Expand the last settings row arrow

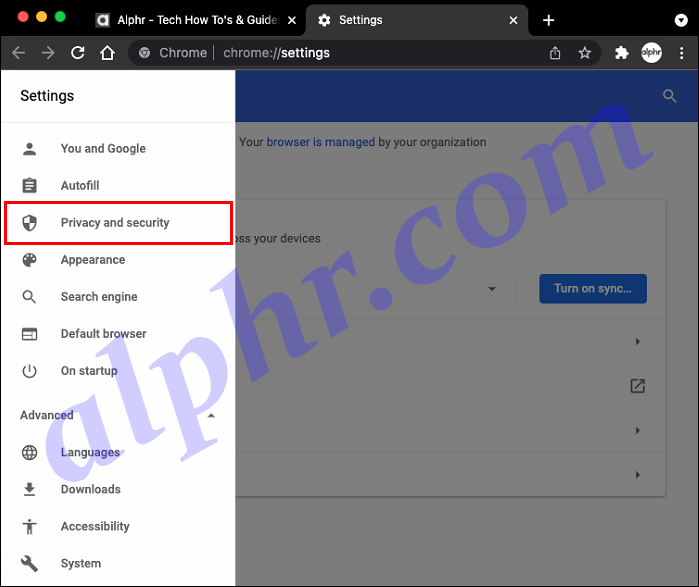click(637, 475)
